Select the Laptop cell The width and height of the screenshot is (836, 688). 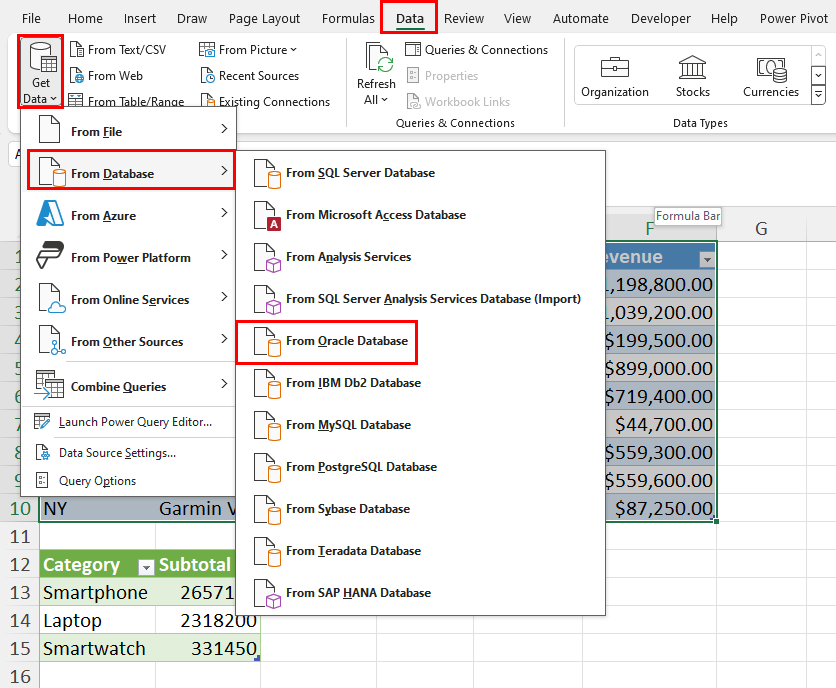point(98,620)
